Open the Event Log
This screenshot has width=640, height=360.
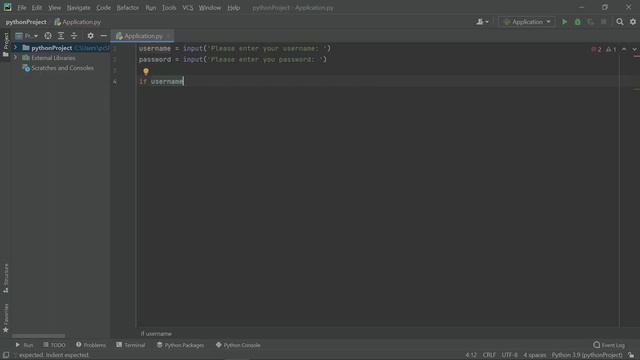click(x=609, y=345)
